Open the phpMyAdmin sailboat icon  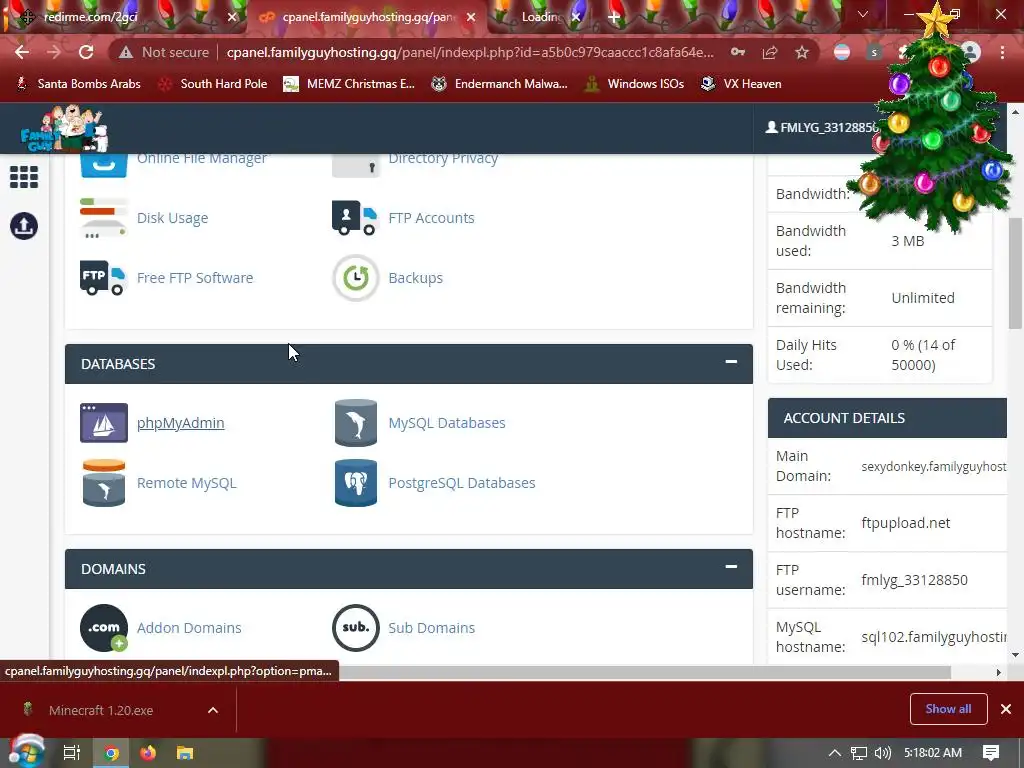pyautogui.click(x=104, y=423)
